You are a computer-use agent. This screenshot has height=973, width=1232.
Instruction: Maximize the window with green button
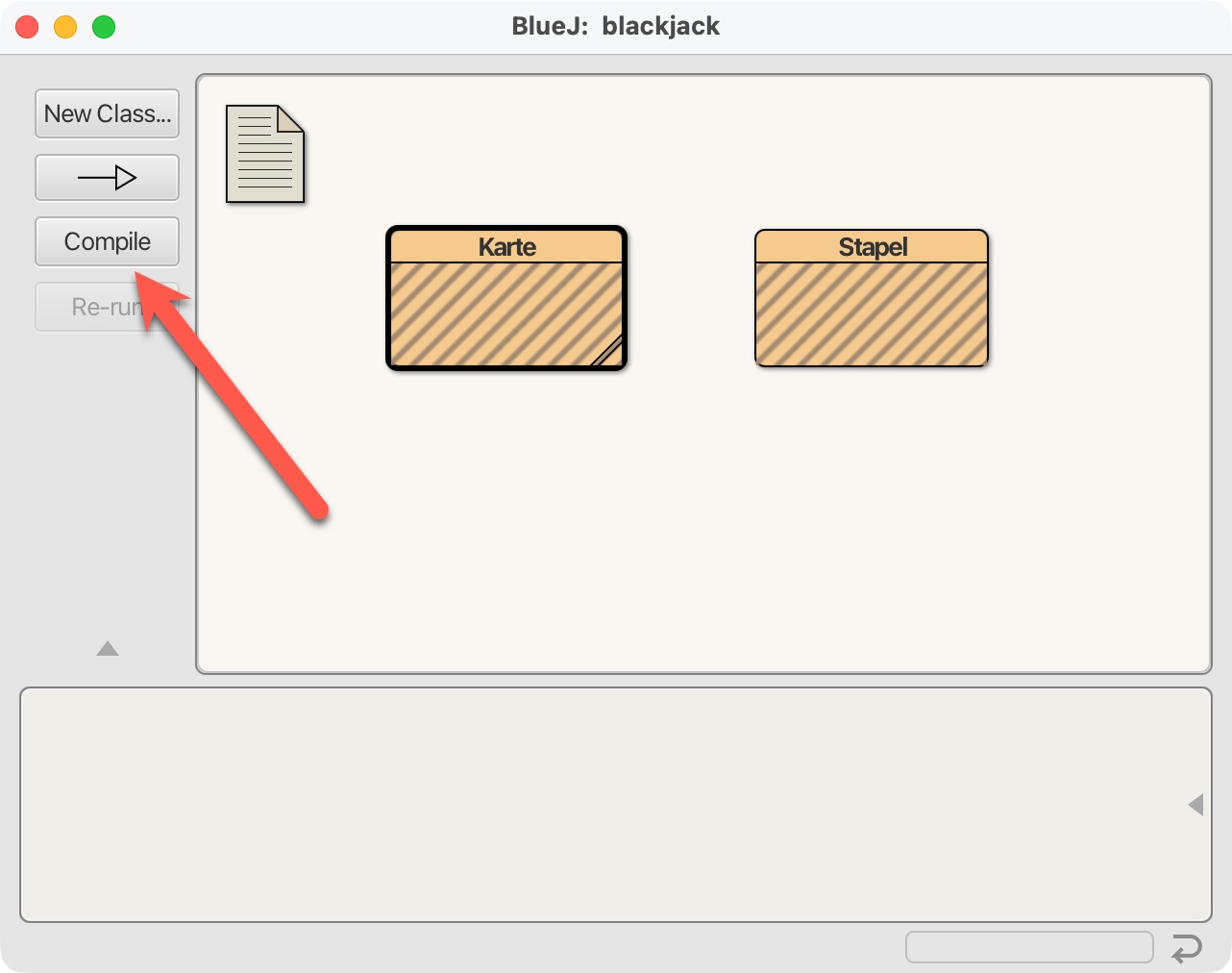(104, 27)
